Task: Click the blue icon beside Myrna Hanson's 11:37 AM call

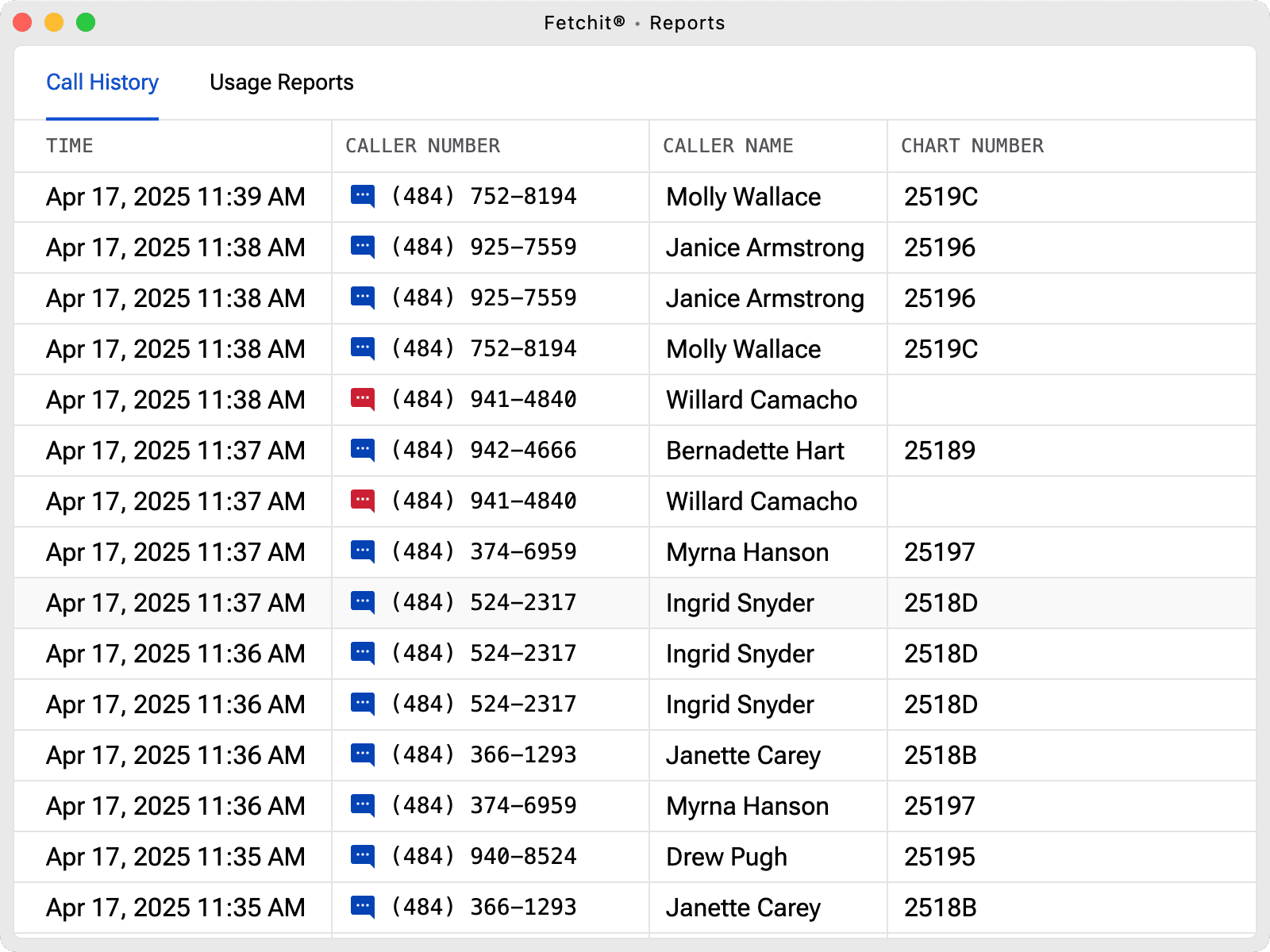Action: 363,552
